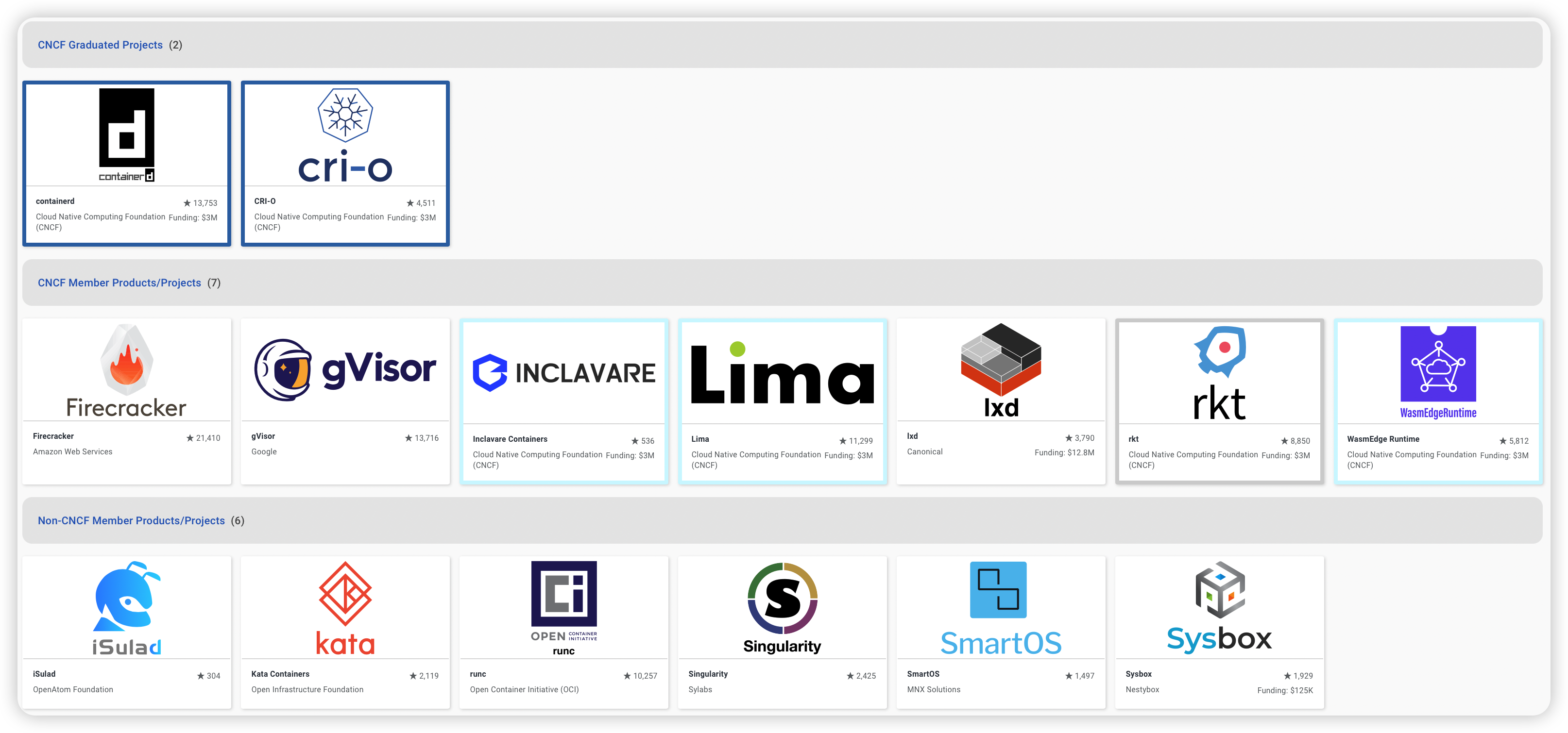Click Sysbox's 1,929 star count
1568x733 pixels.
pos(1298,676)
